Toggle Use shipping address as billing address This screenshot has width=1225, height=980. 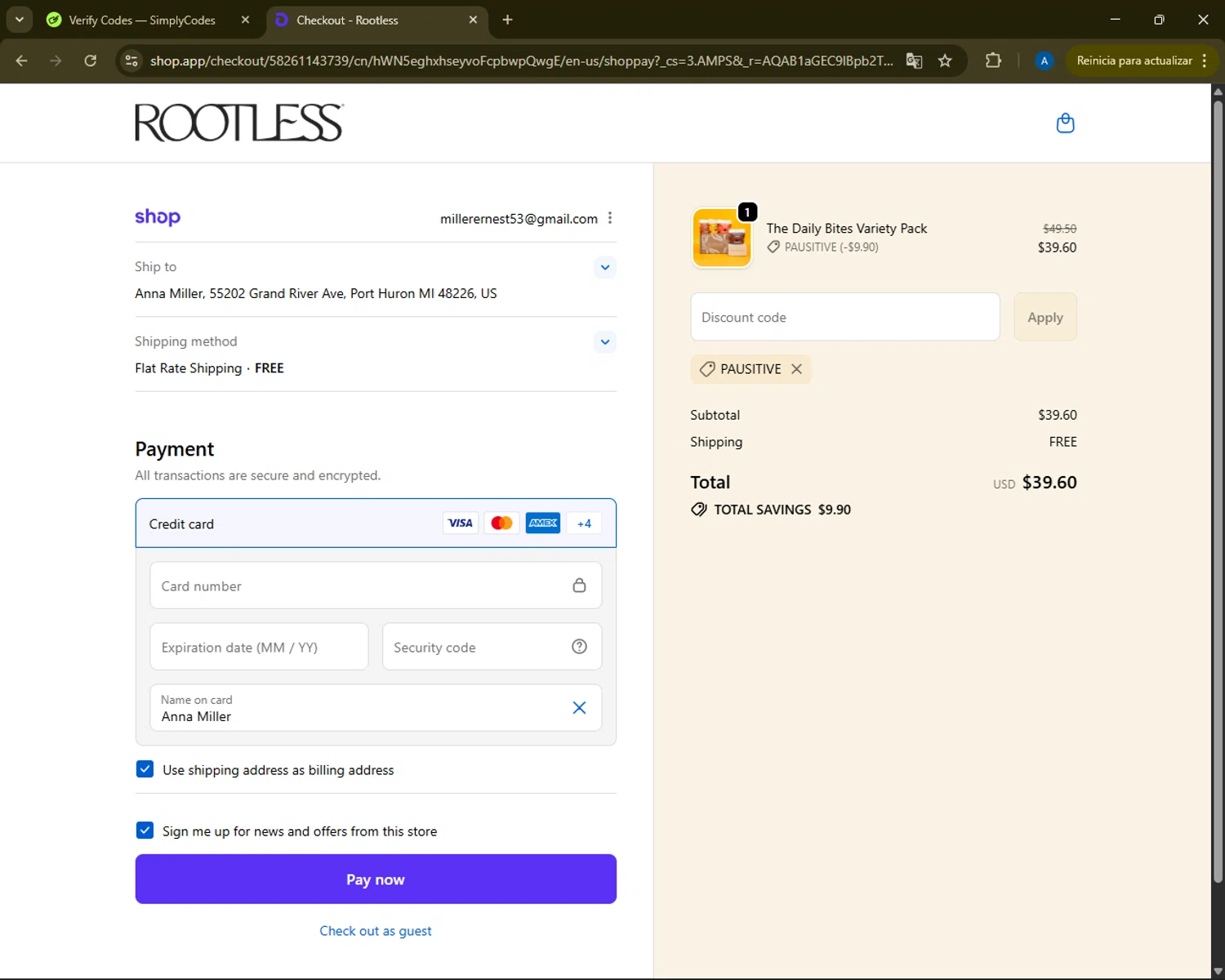145,769
